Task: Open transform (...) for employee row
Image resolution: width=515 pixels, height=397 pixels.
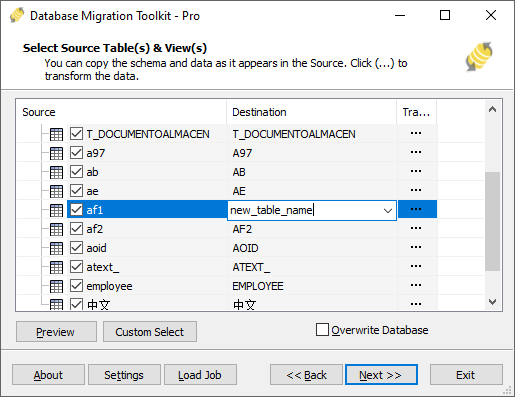Action: point(416,285)
